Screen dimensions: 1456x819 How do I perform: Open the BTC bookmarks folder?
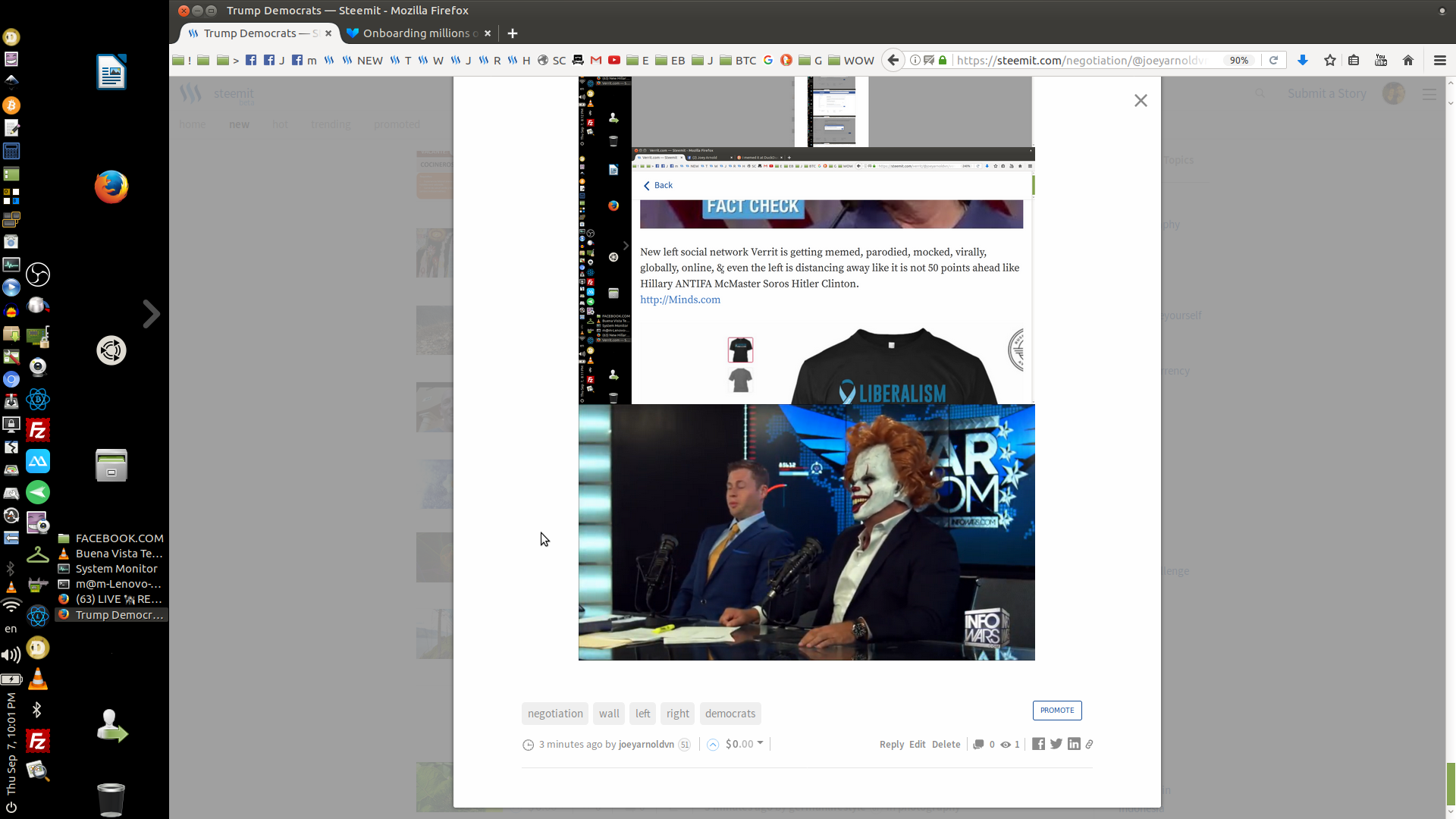click(738, 60)
